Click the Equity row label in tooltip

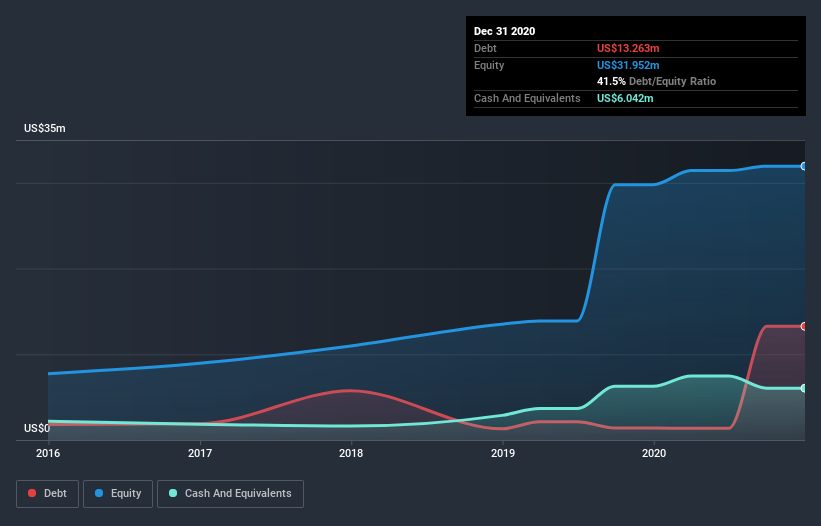[489, 65]
